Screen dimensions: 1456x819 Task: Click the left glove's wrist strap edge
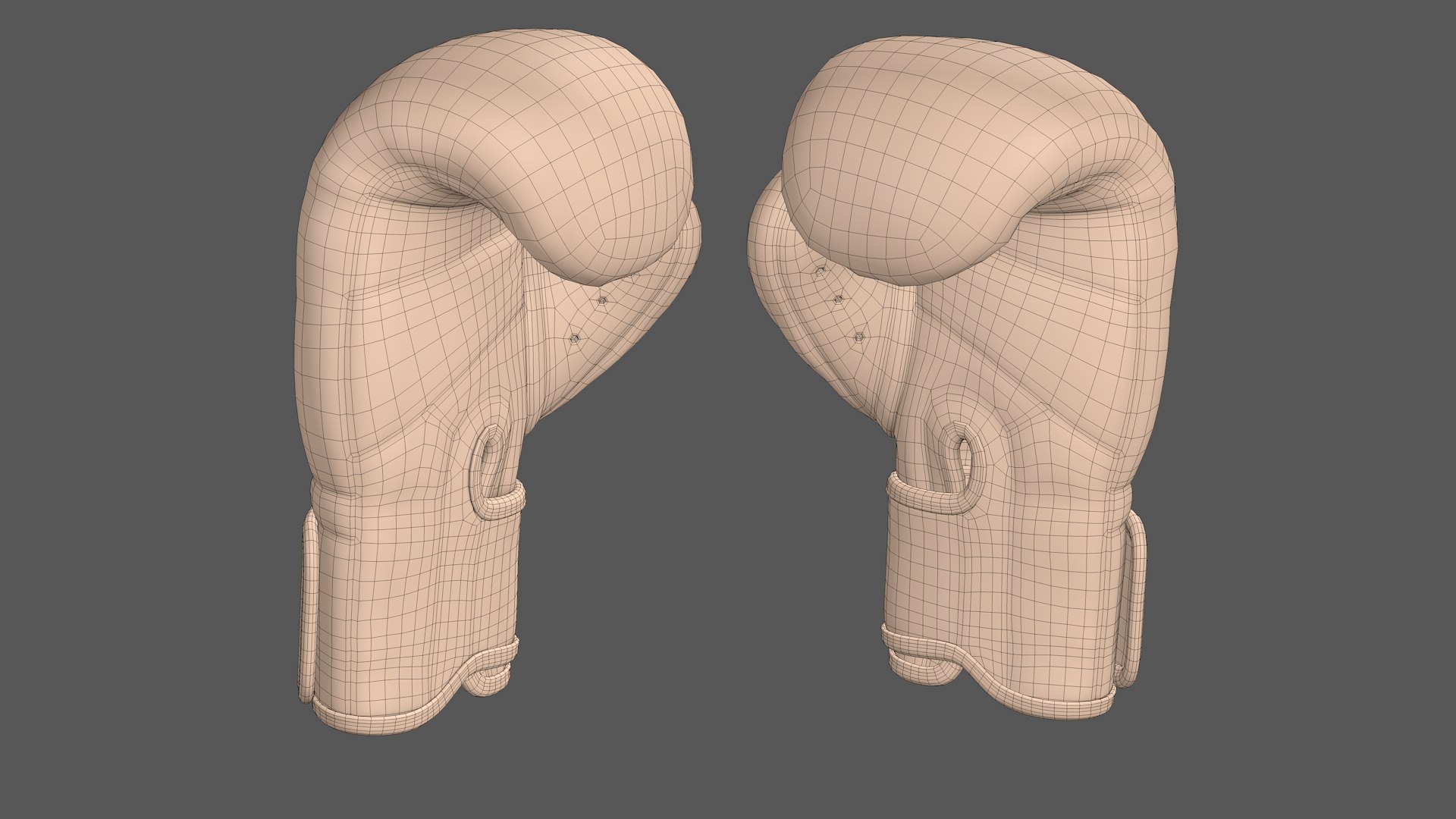[x=309, y=599]
